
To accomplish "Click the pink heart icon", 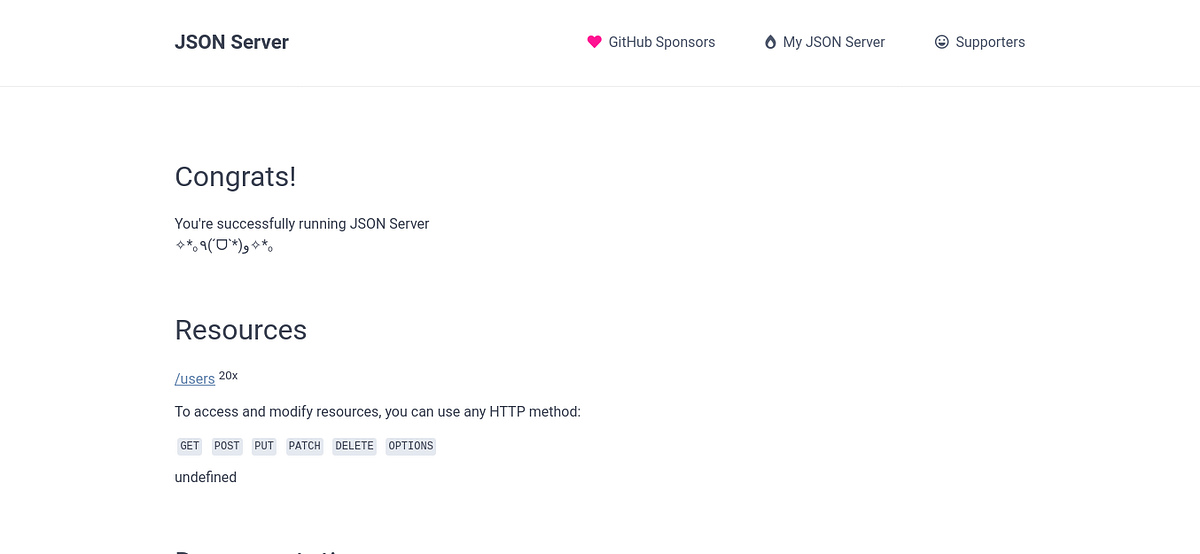I will tap(594, 42).
